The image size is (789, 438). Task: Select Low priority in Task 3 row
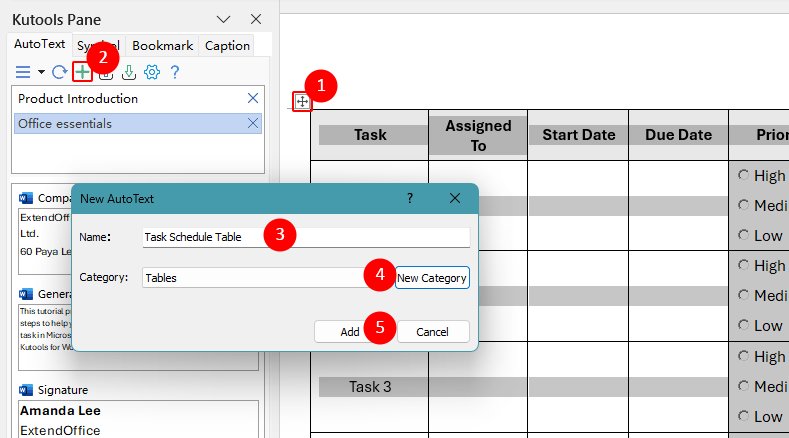pos(743,416)
